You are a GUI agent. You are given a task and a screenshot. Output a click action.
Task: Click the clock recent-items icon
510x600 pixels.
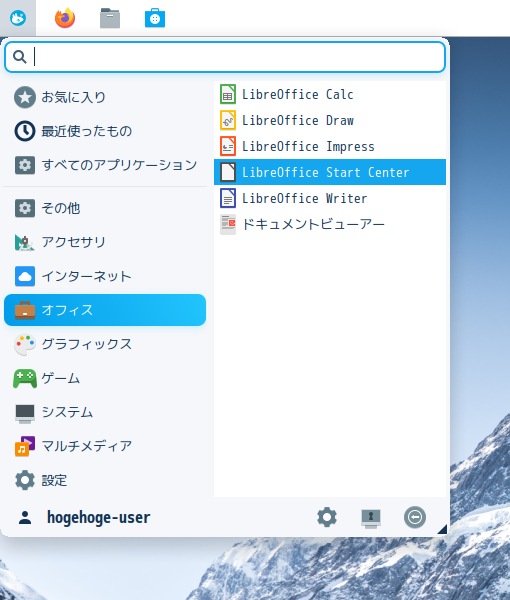click(25, 131)
